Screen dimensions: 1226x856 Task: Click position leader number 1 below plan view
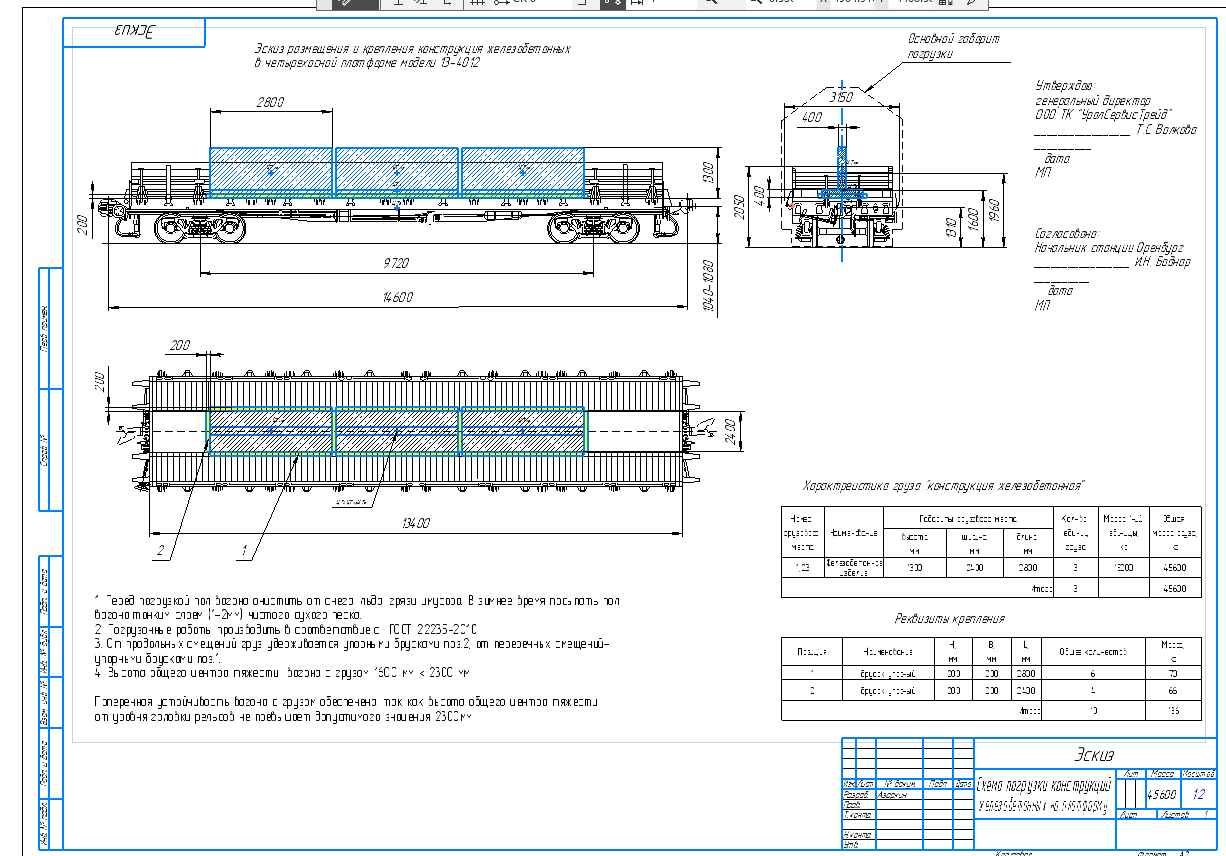coord(243,549)
